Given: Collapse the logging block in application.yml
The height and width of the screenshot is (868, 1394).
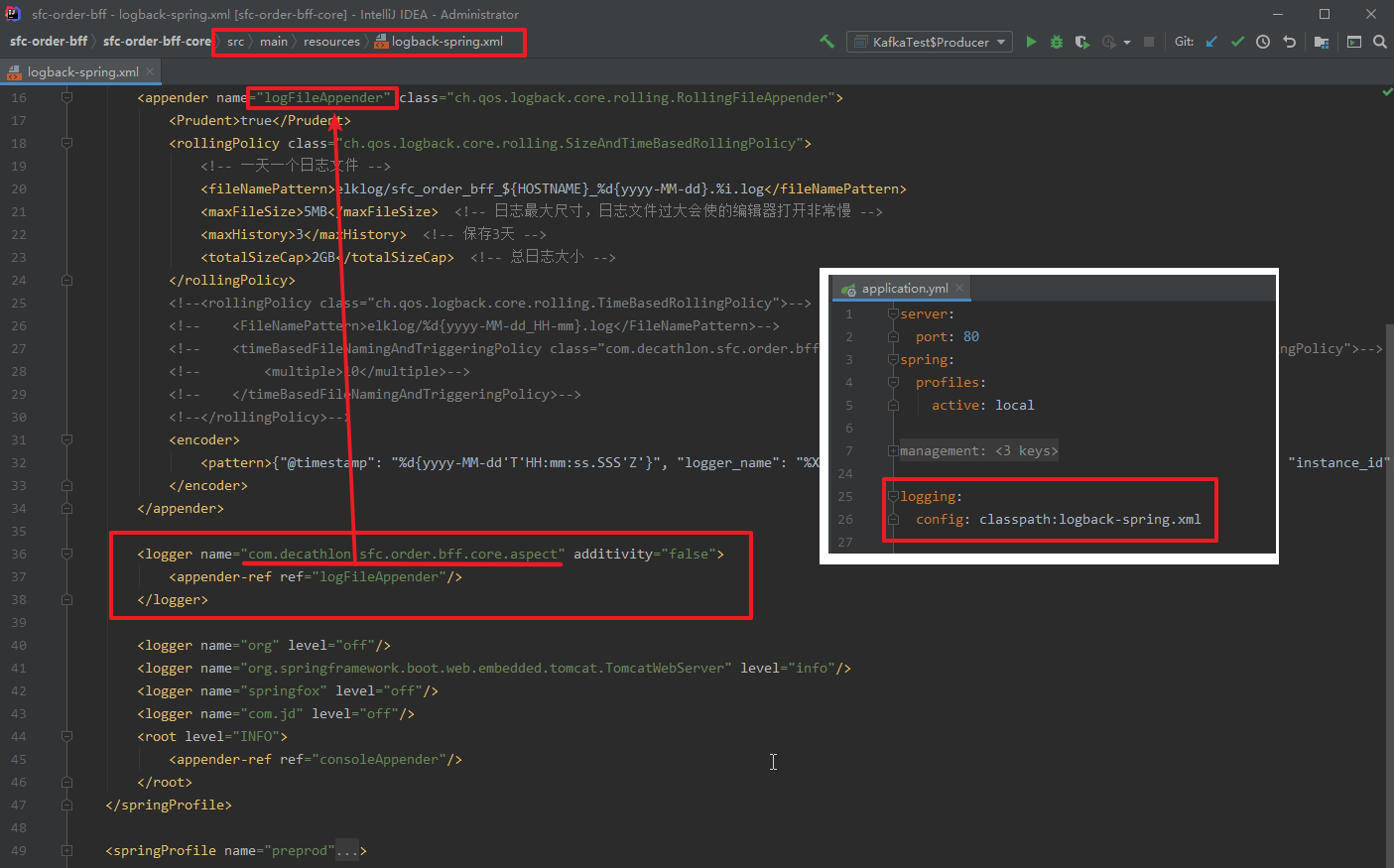Looking at the screenshot, I should pyautogui.click(x=893, y=496).
